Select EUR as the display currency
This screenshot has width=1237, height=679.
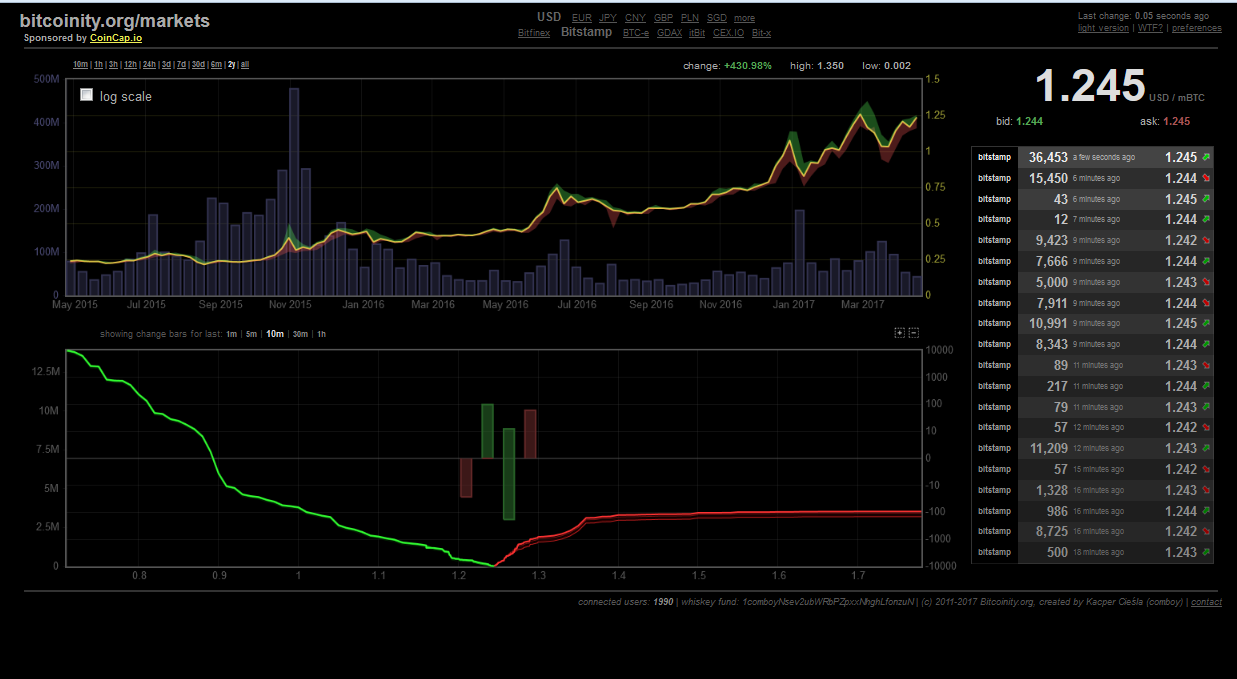pyautogui.click(x=581, y=17)
